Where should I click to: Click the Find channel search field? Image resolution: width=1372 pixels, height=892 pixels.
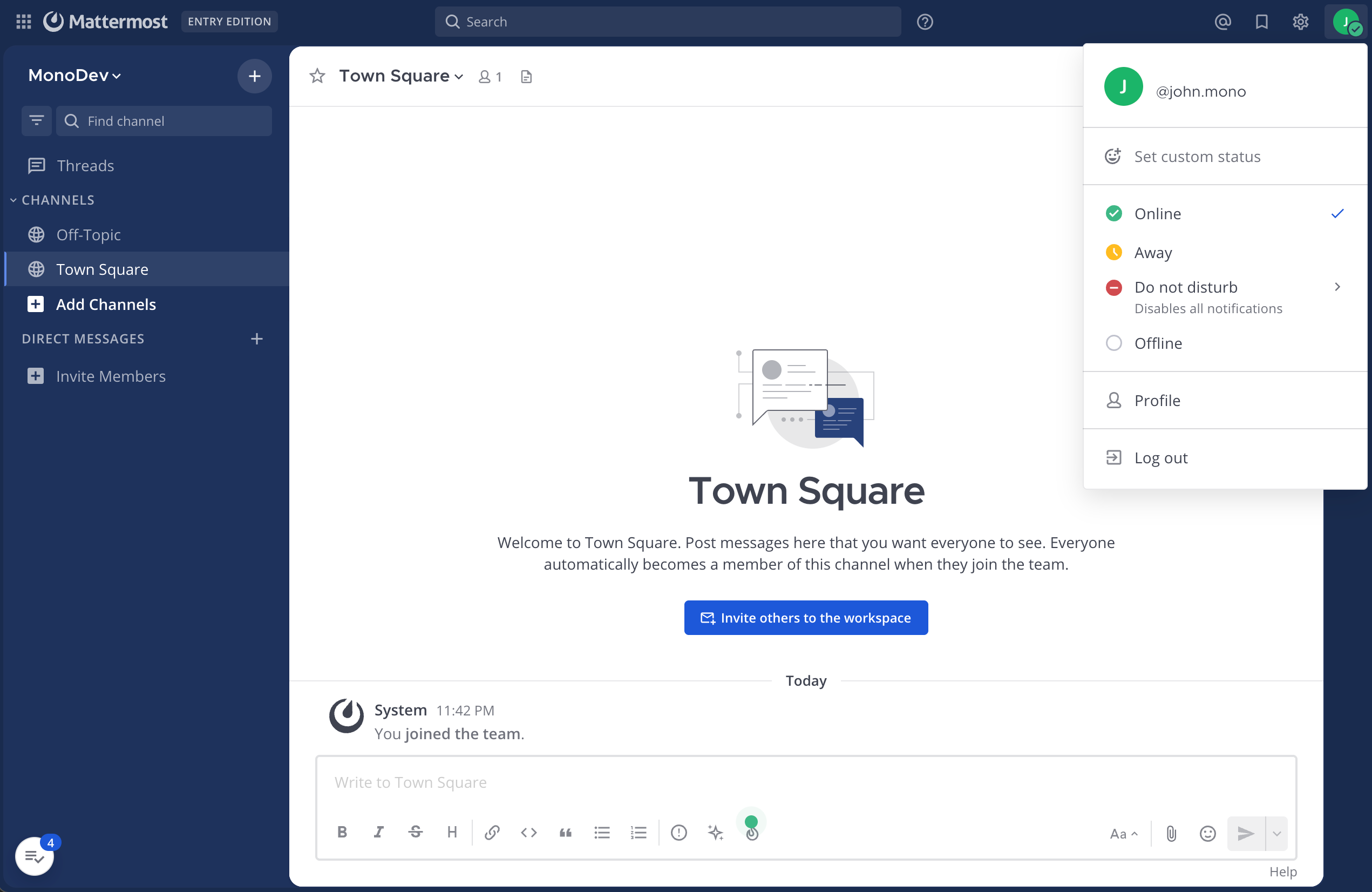(164, 121)
